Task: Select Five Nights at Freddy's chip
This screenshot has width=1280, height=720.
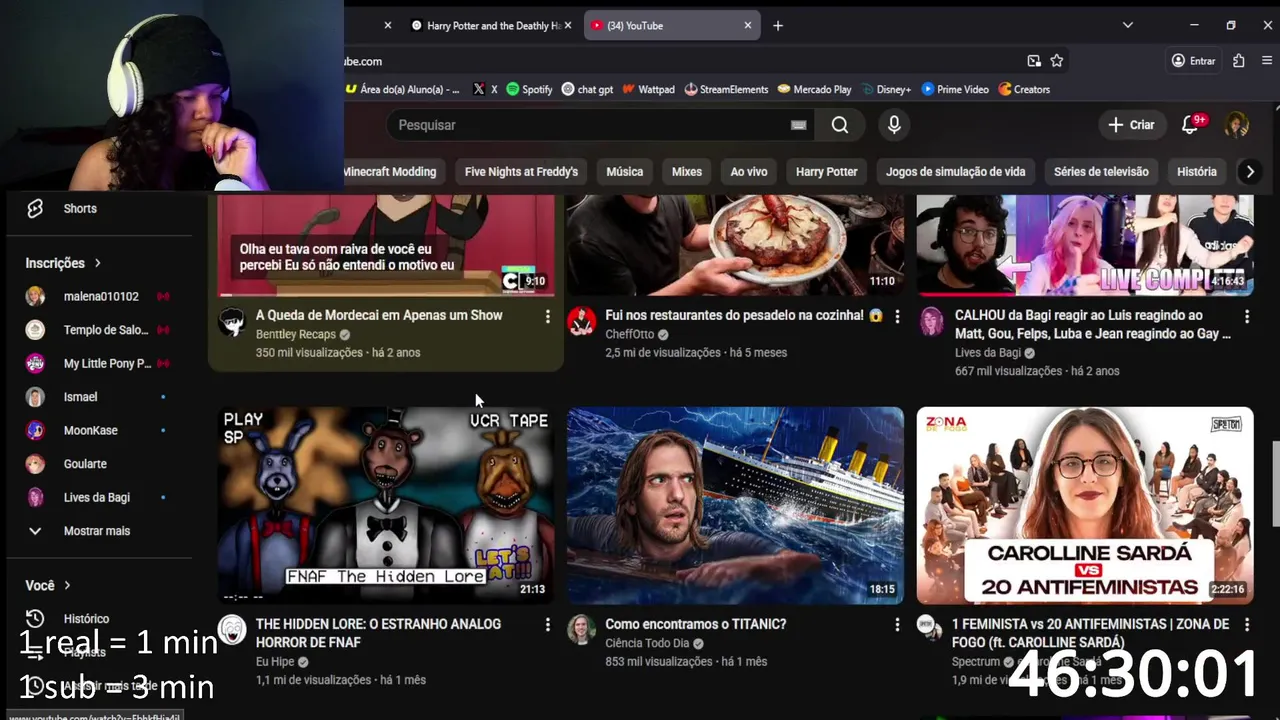Action: [521, 172]
